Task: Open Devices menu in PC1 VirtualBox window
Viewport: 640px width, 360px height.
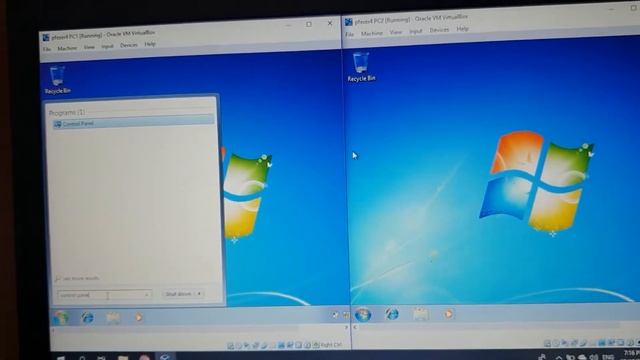Action: (129, 45)
